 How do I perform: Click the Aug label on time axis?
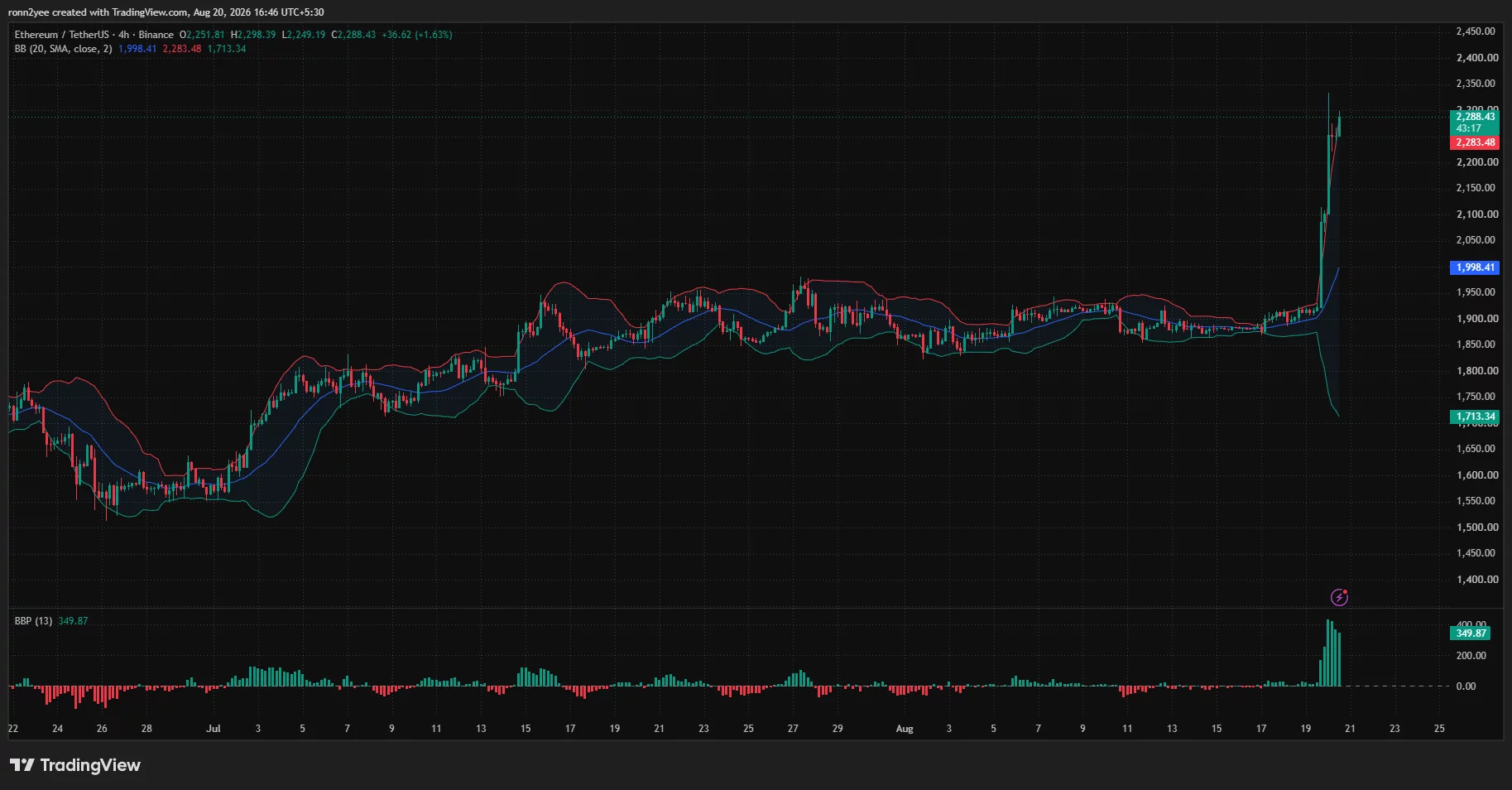tap(905, 729)
